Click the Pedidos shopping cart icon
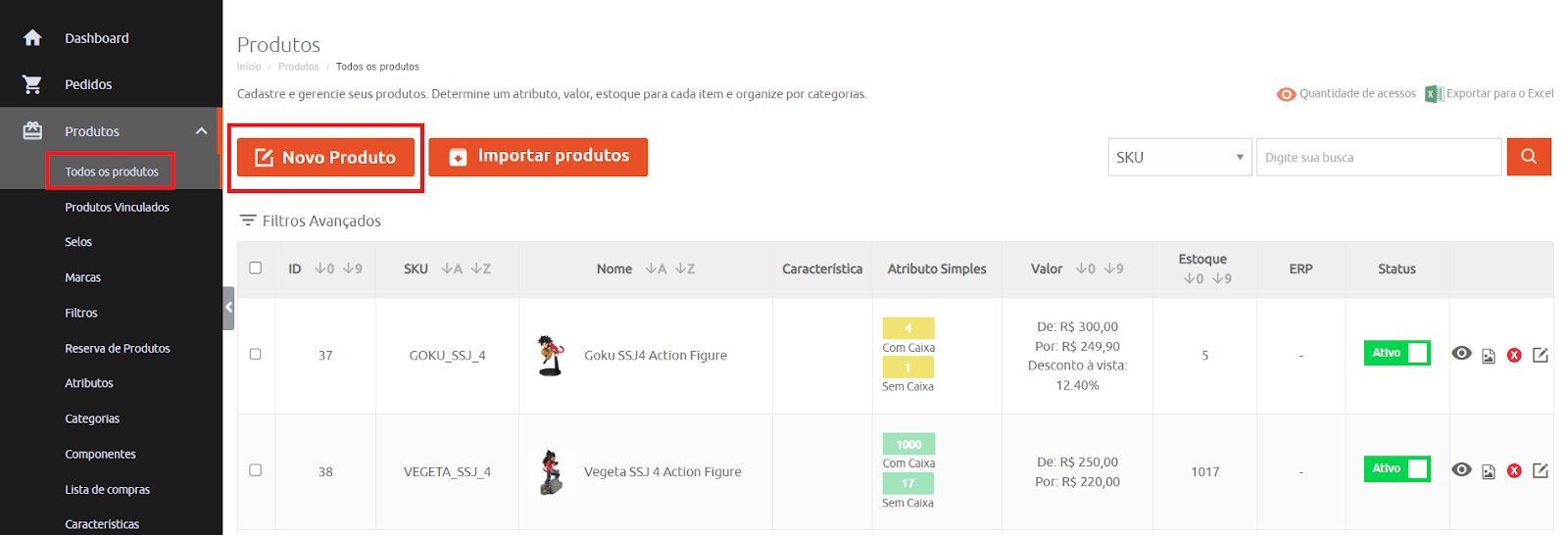Viewport: 1568px width, 535px height. (x=32, y=84)
